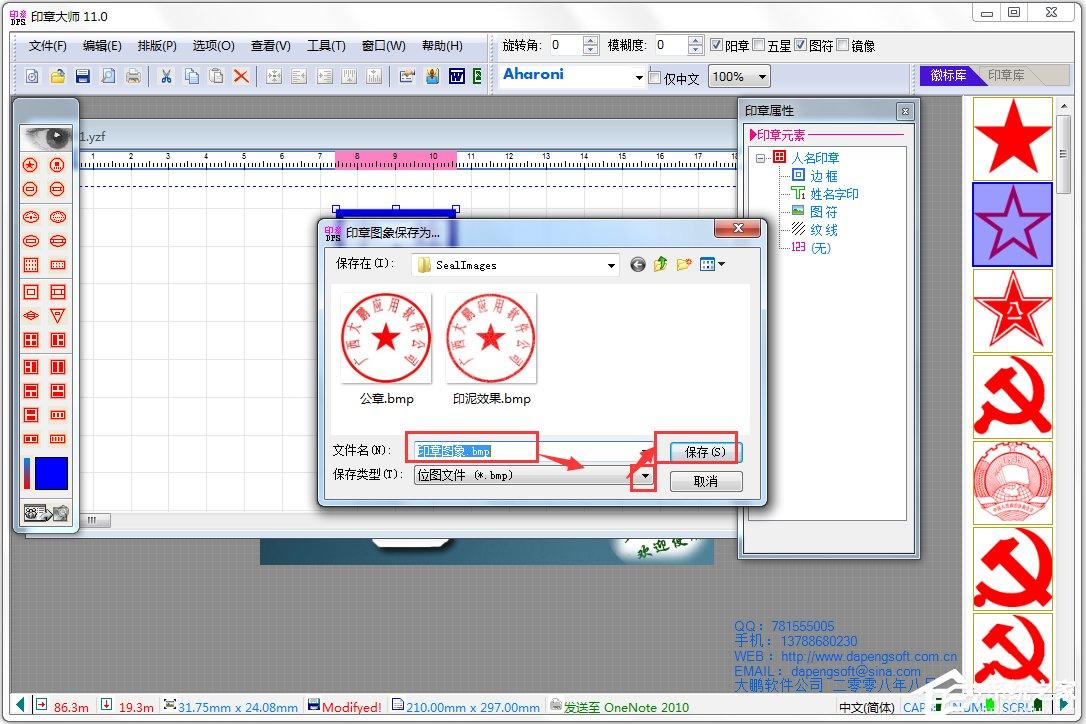Open the 文件(F) menu

click(48, 46)
